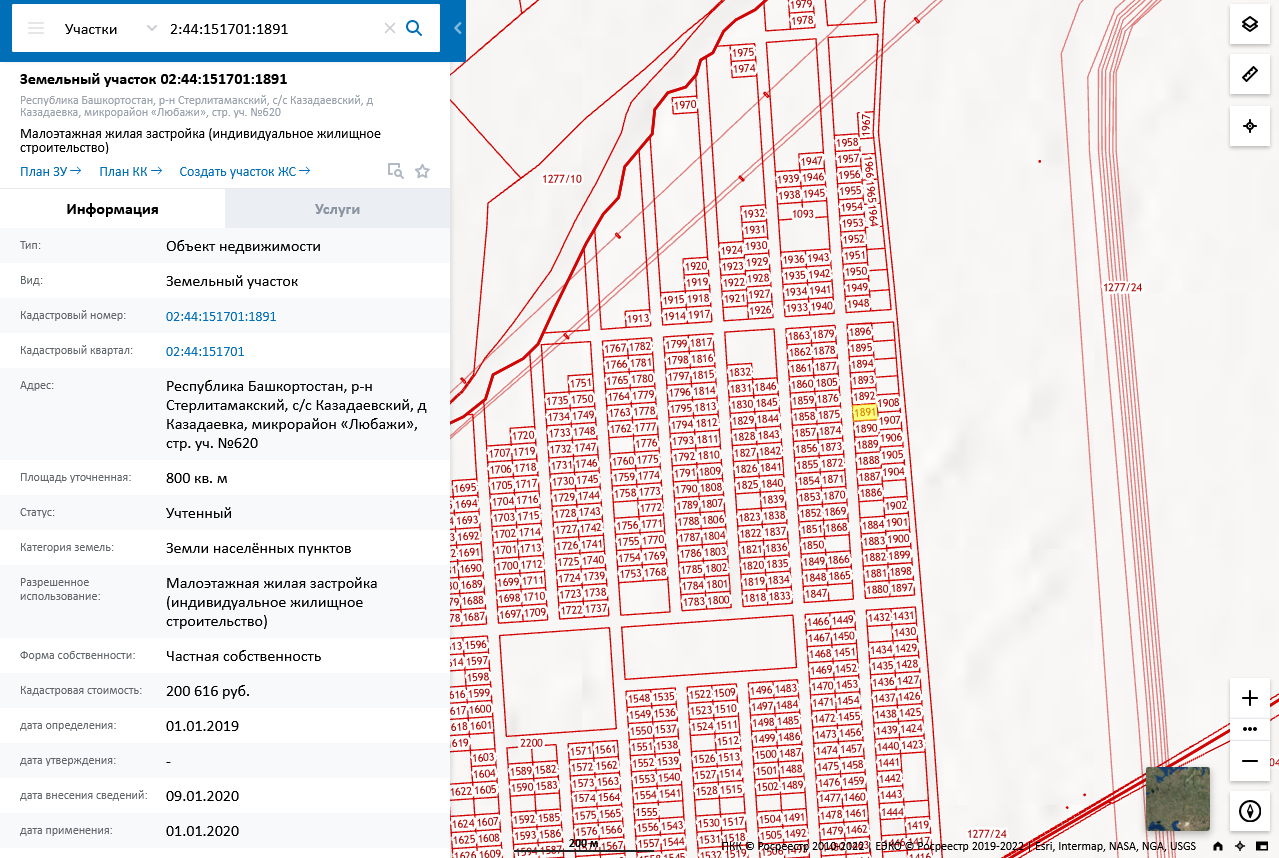Switch basemap using satellite thumbnail

(1177, 798)
